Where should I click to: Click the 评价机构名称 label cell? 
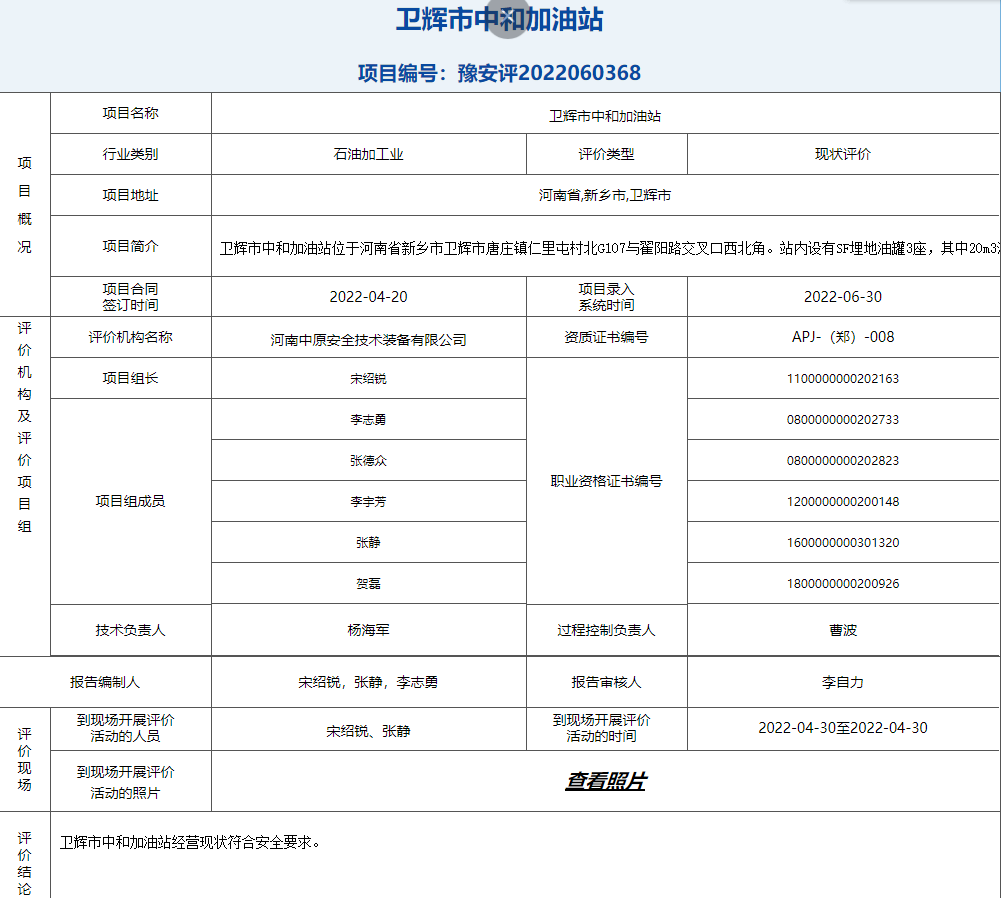(x=130, y=337)
